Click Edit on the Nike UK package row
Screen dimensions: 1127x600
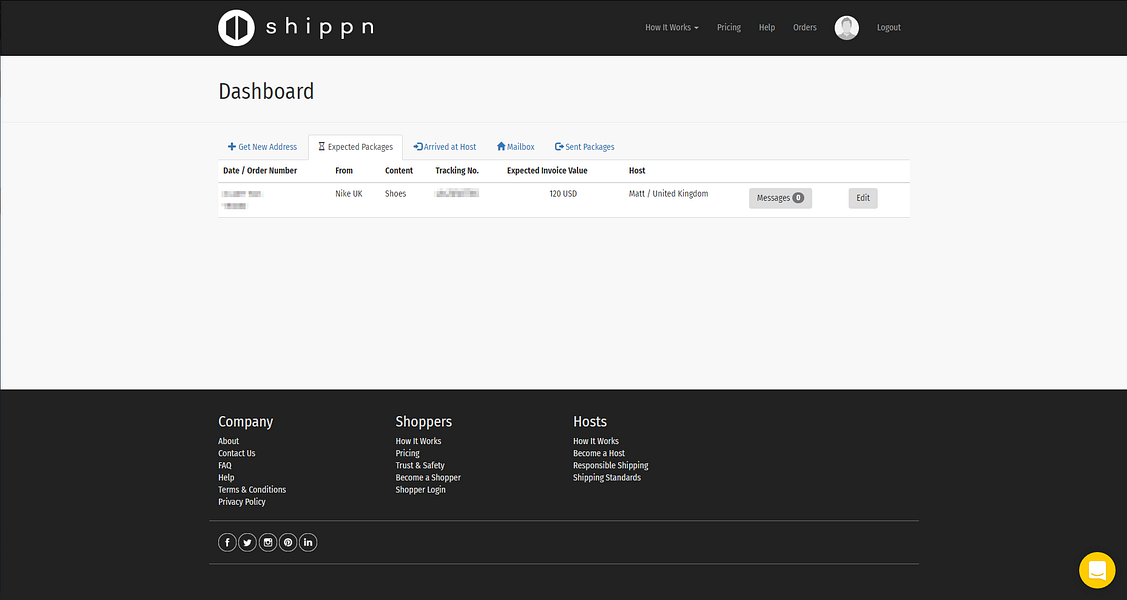[863, 198]
